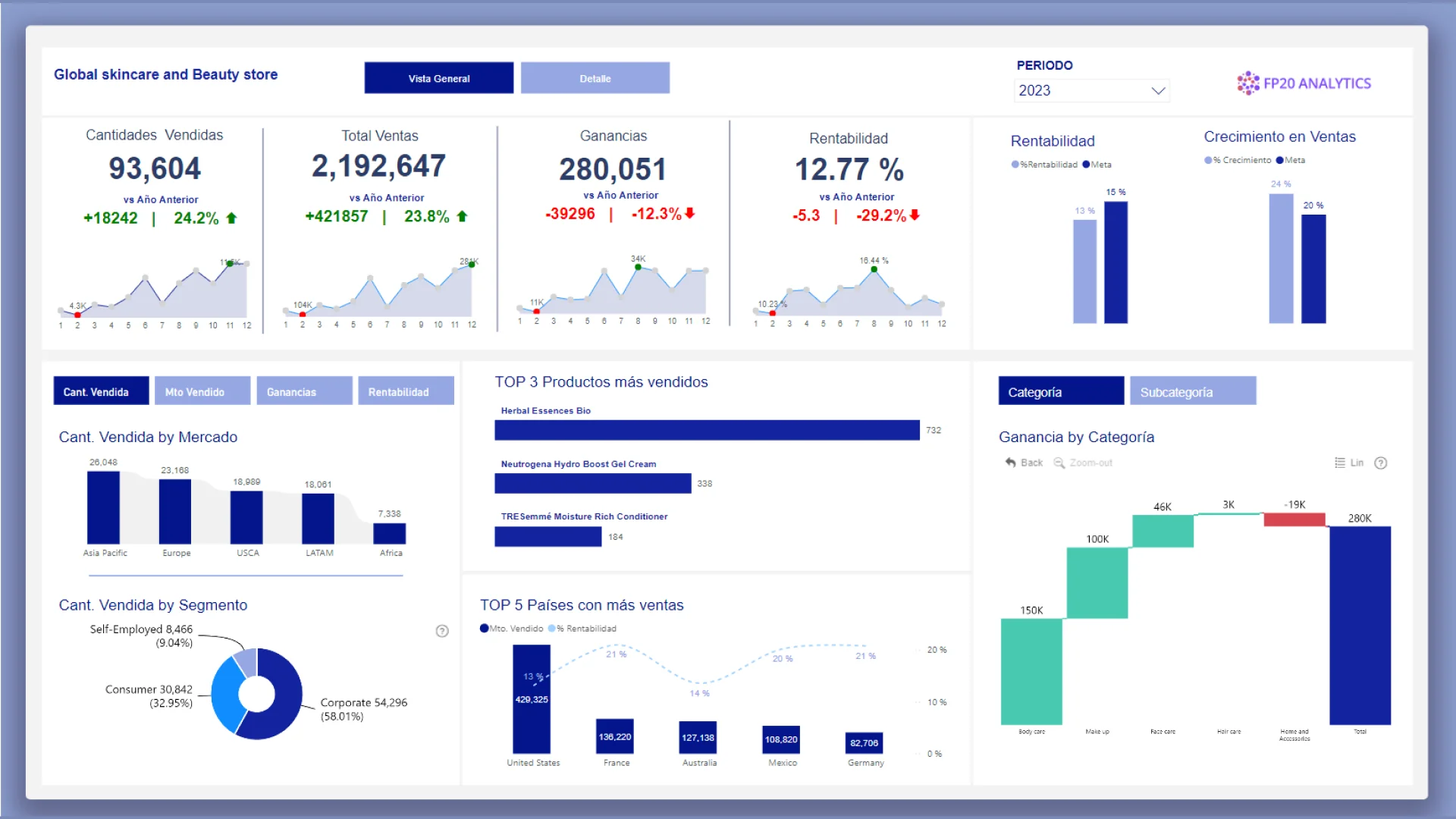Click the green up arrow under Total Ventas
Viewport: 1456px width, 819px height.
[462, 217]
